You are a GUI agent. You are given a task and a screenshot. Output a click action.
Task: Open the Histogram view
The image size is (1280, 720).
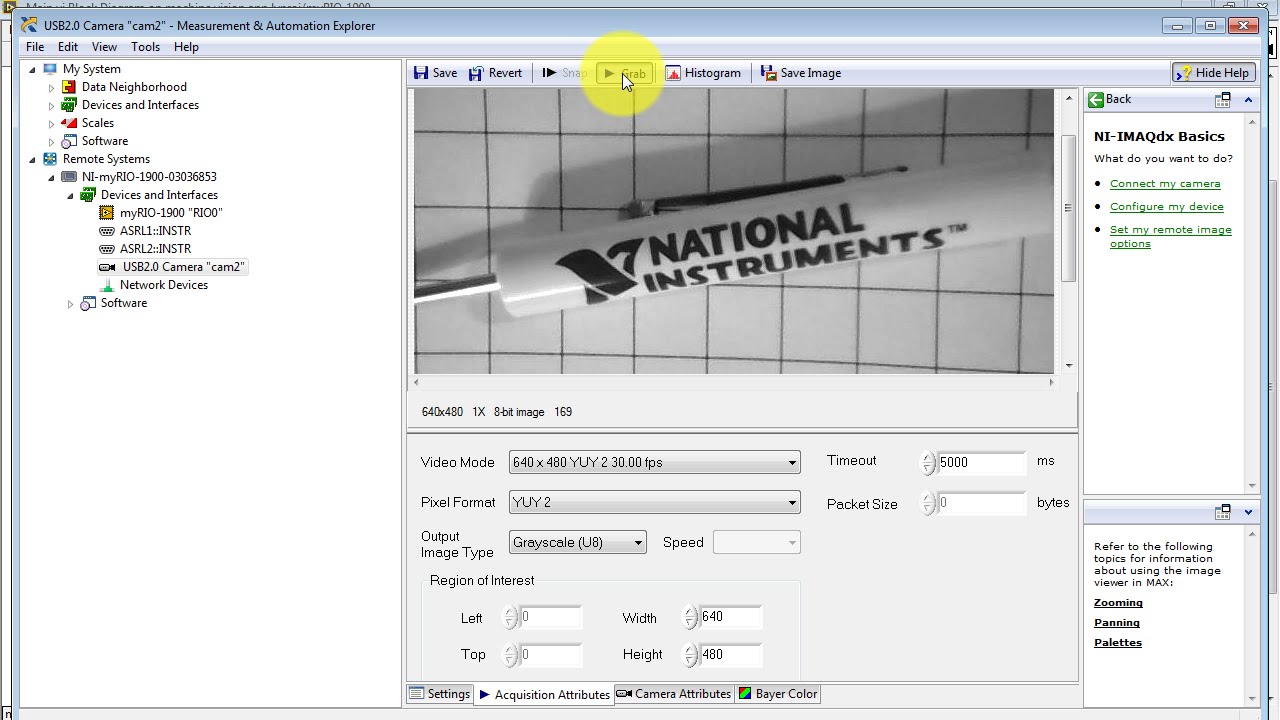(x=703, y=73)
